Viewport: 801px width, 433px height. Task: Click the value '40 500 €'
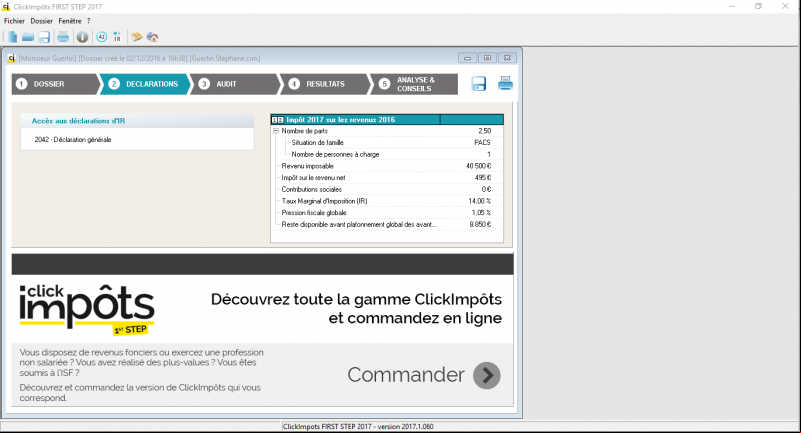pyautogui.click(x=478, y=166)
